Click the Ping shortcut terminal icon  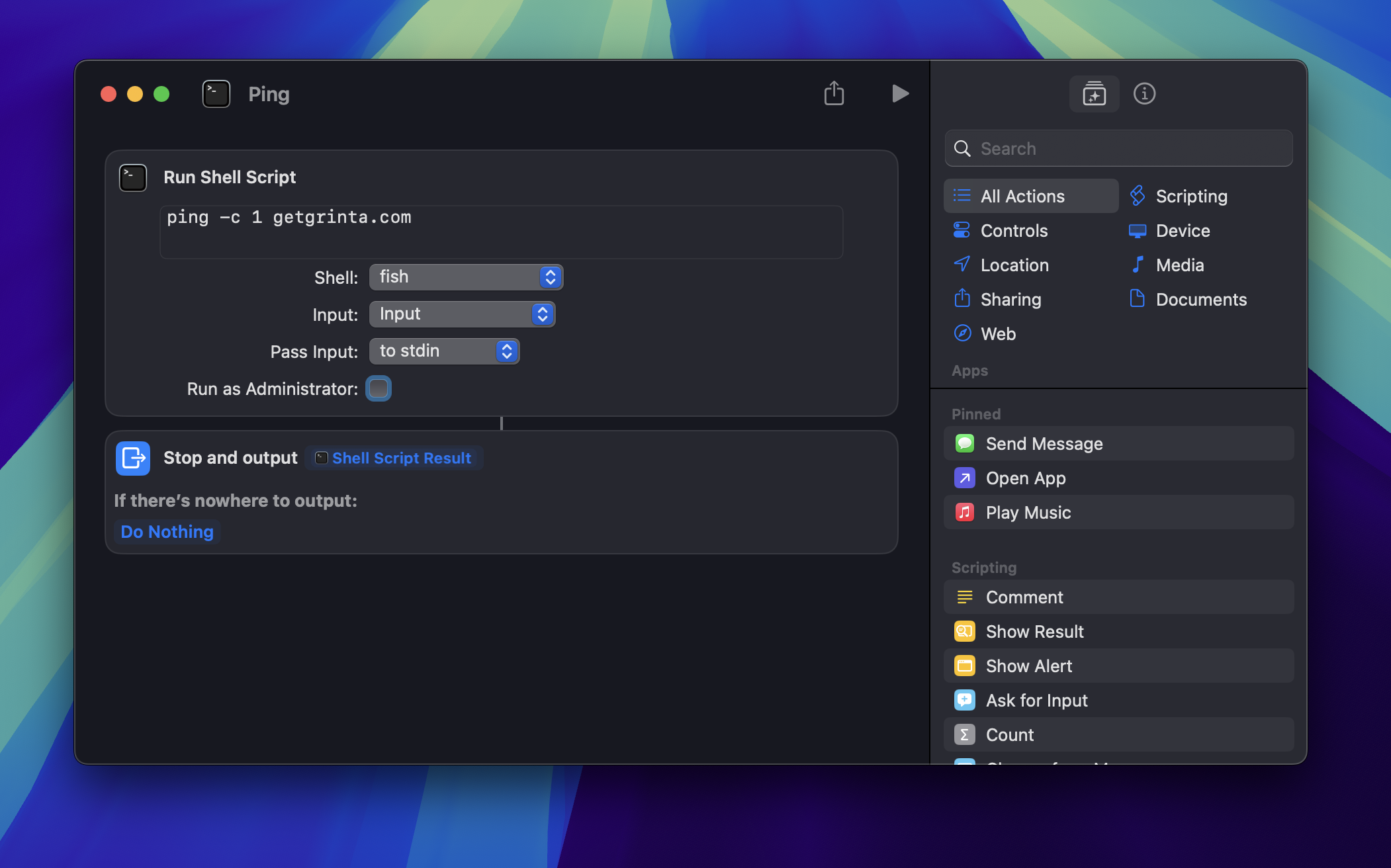(x=216, y=94)
